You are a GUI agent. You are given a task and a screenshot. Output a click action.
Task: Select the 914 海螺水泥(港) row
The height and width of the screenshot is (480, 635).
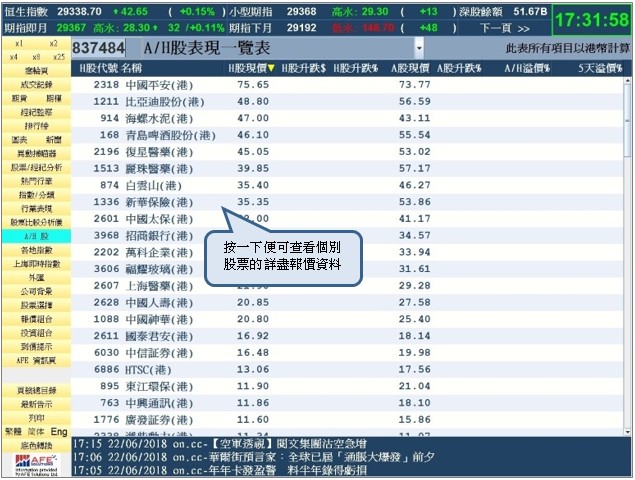(x=347, y=118)
